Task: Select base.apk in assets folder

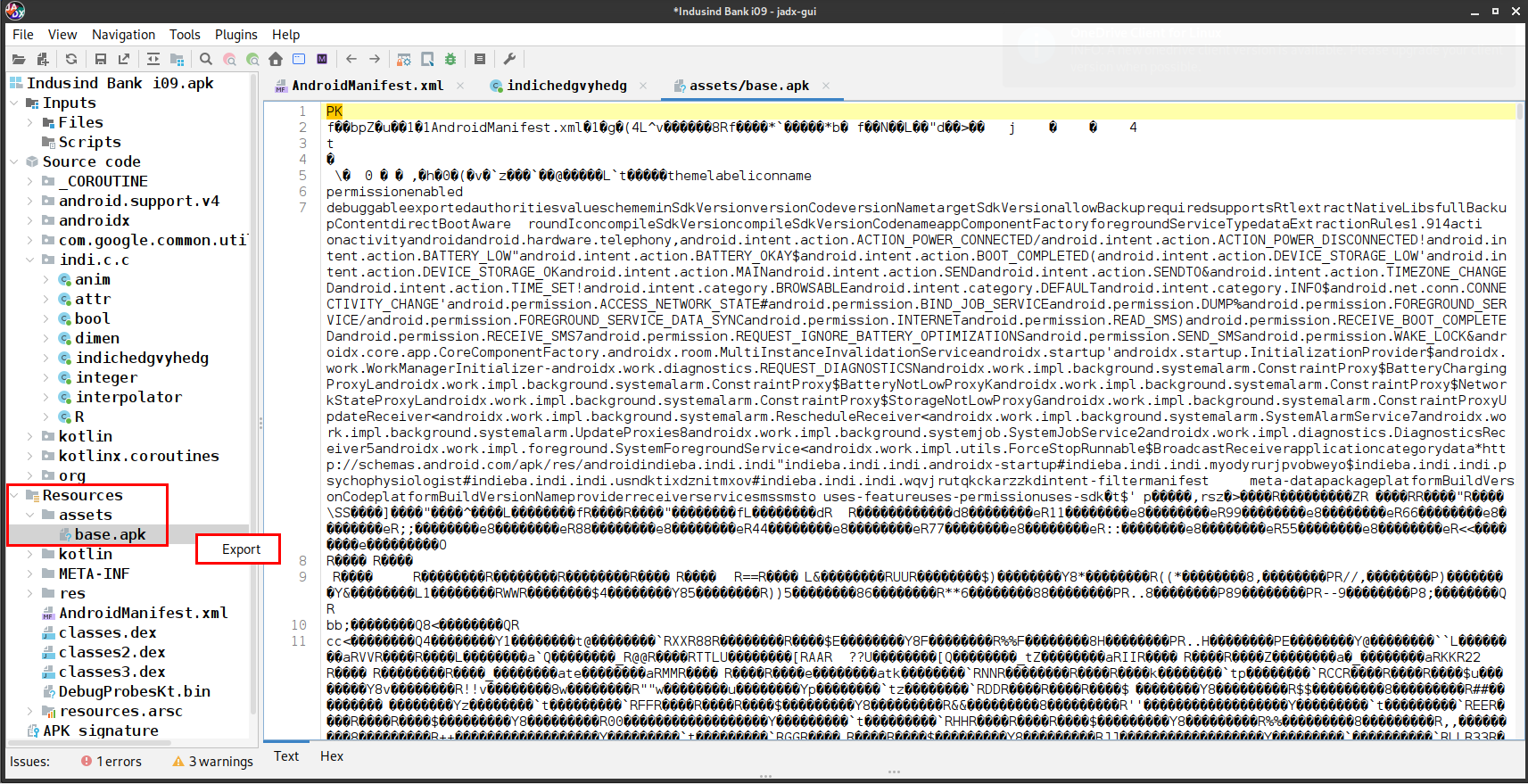Action: tap(110, 535)
